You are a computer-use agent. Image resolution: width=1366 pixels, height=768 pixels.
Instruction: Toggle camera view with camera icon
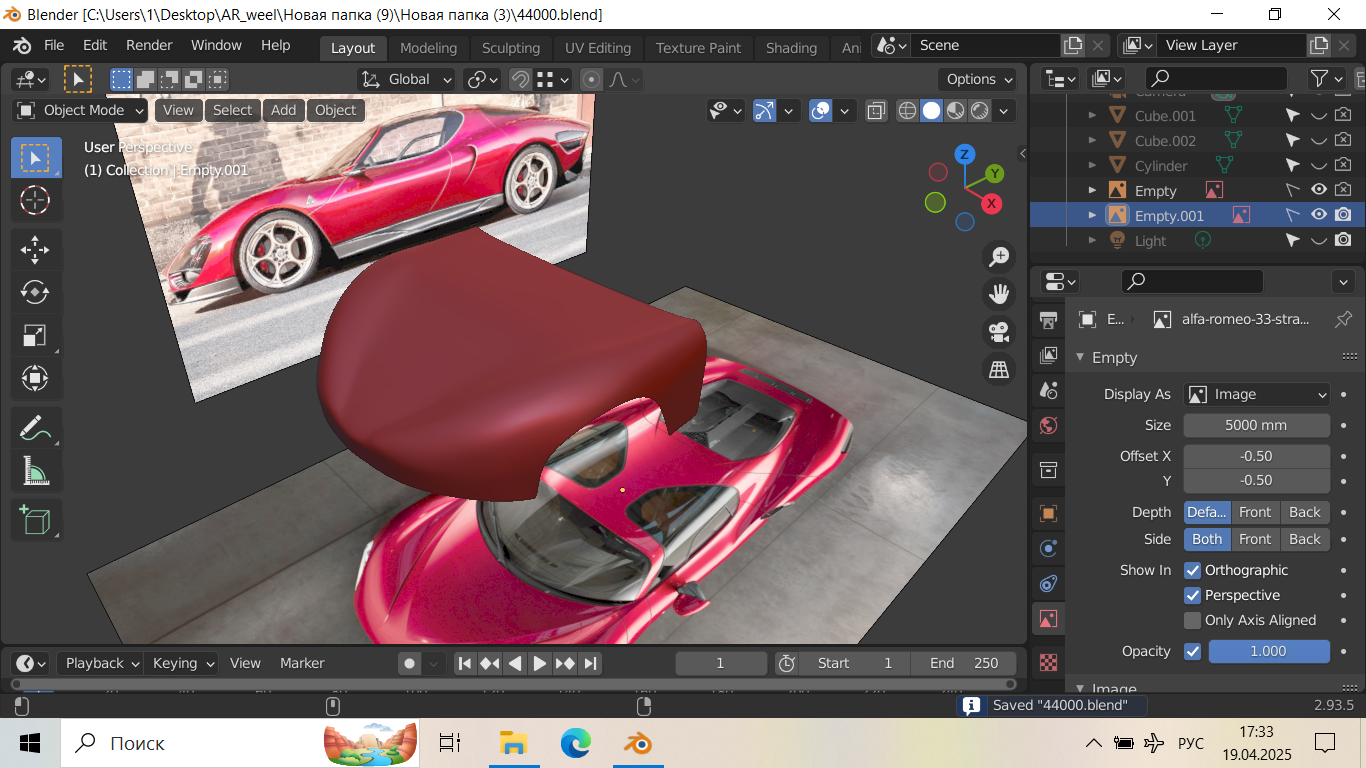click(x=998, y=331)
